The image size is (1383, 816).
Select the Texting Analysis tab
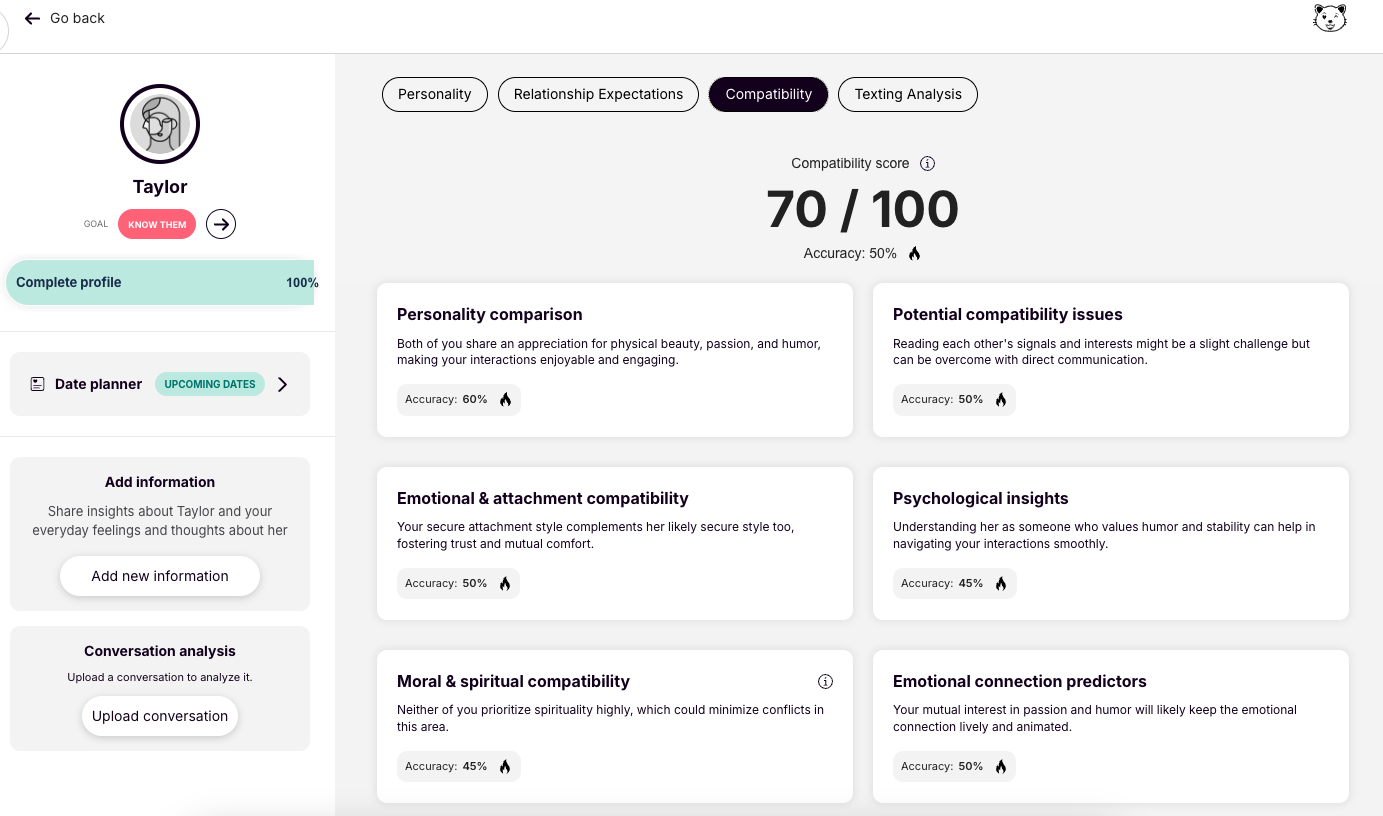(907, 94)
